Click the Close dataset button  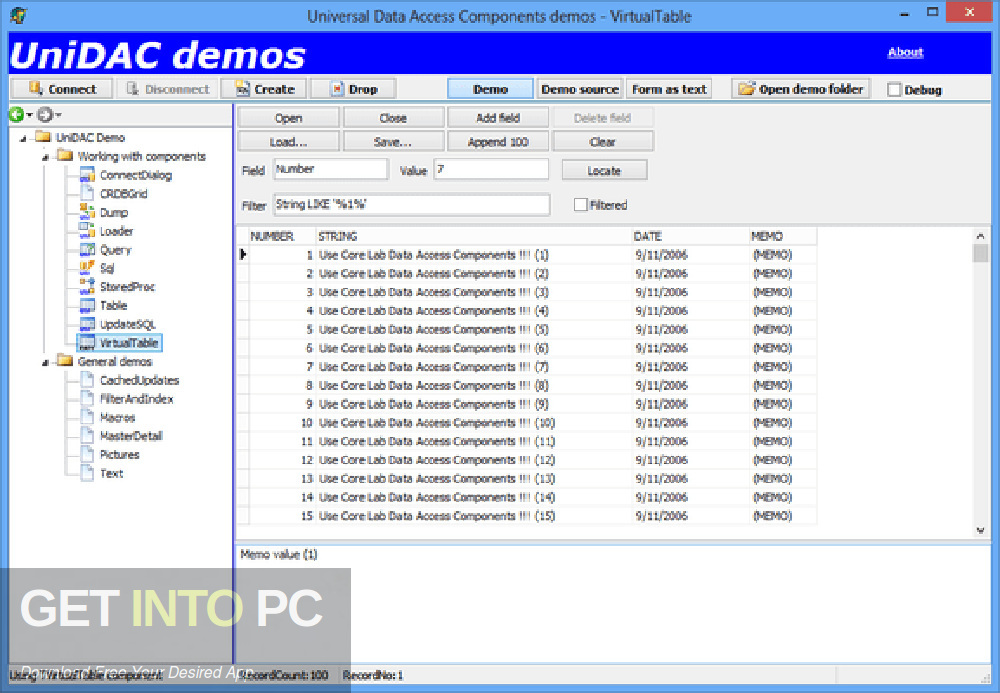pyautogui.click(x=393, y=118)
